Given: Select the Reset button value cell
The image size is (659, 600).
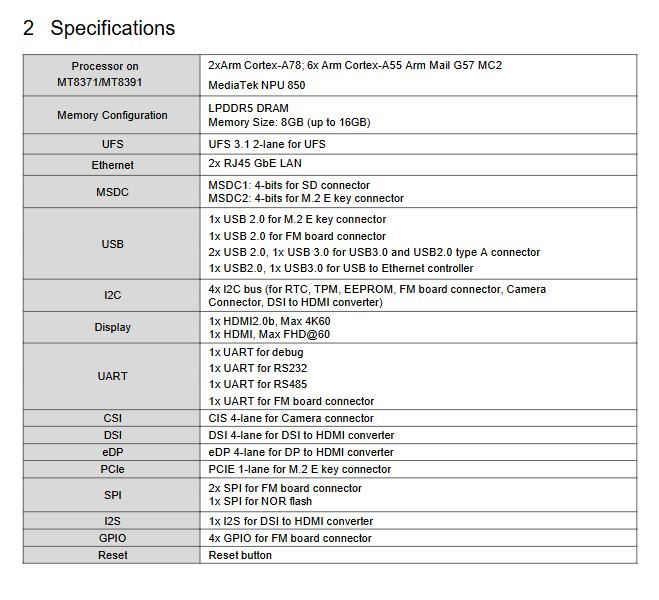Looking at the screenshot, I should pos(418,555).
